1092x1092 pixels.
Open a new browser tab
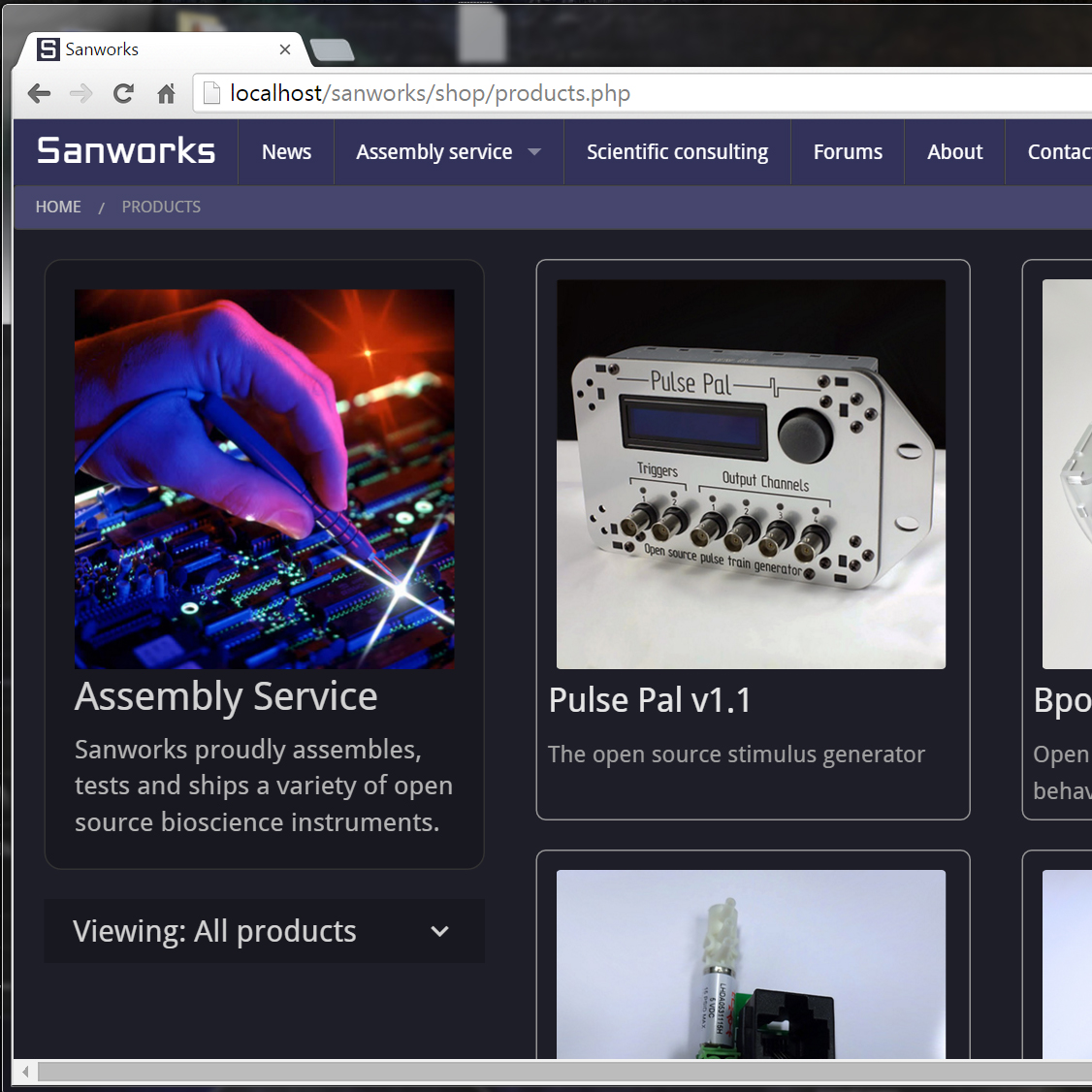(x=333, y=50)
